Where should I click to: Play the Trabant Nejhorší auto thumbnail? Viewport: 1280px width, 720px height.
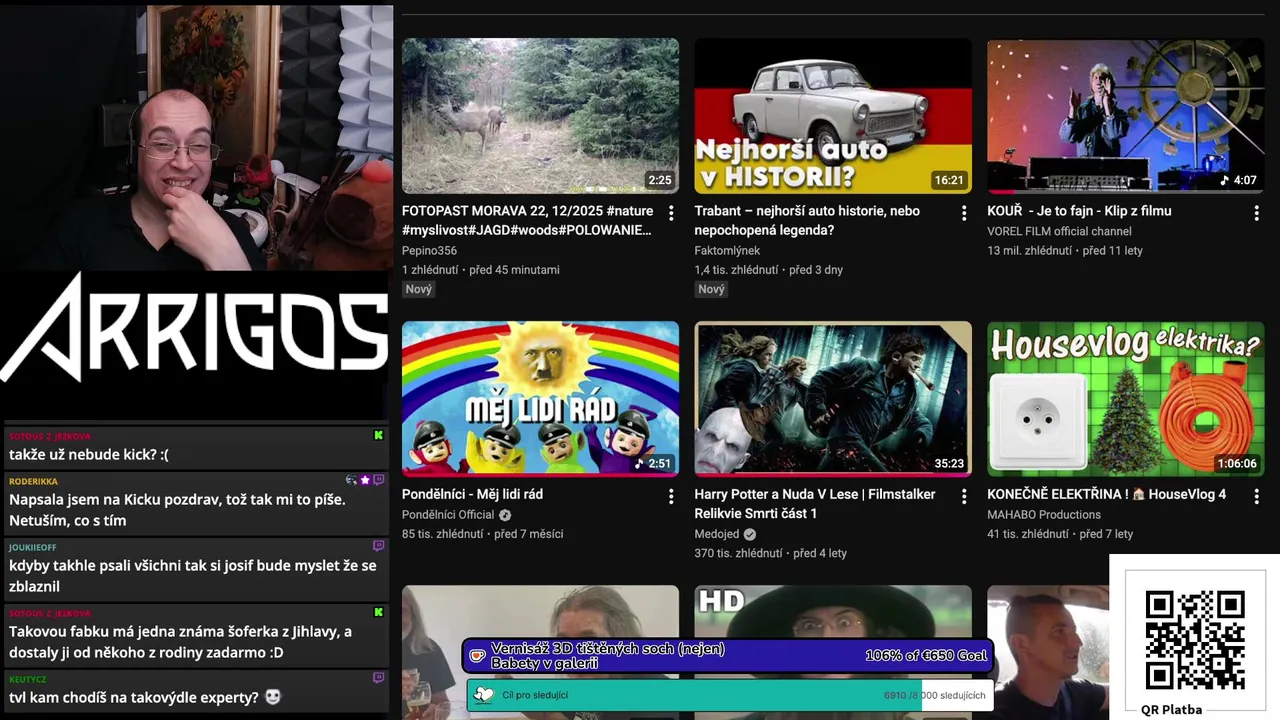coord(833,116)
